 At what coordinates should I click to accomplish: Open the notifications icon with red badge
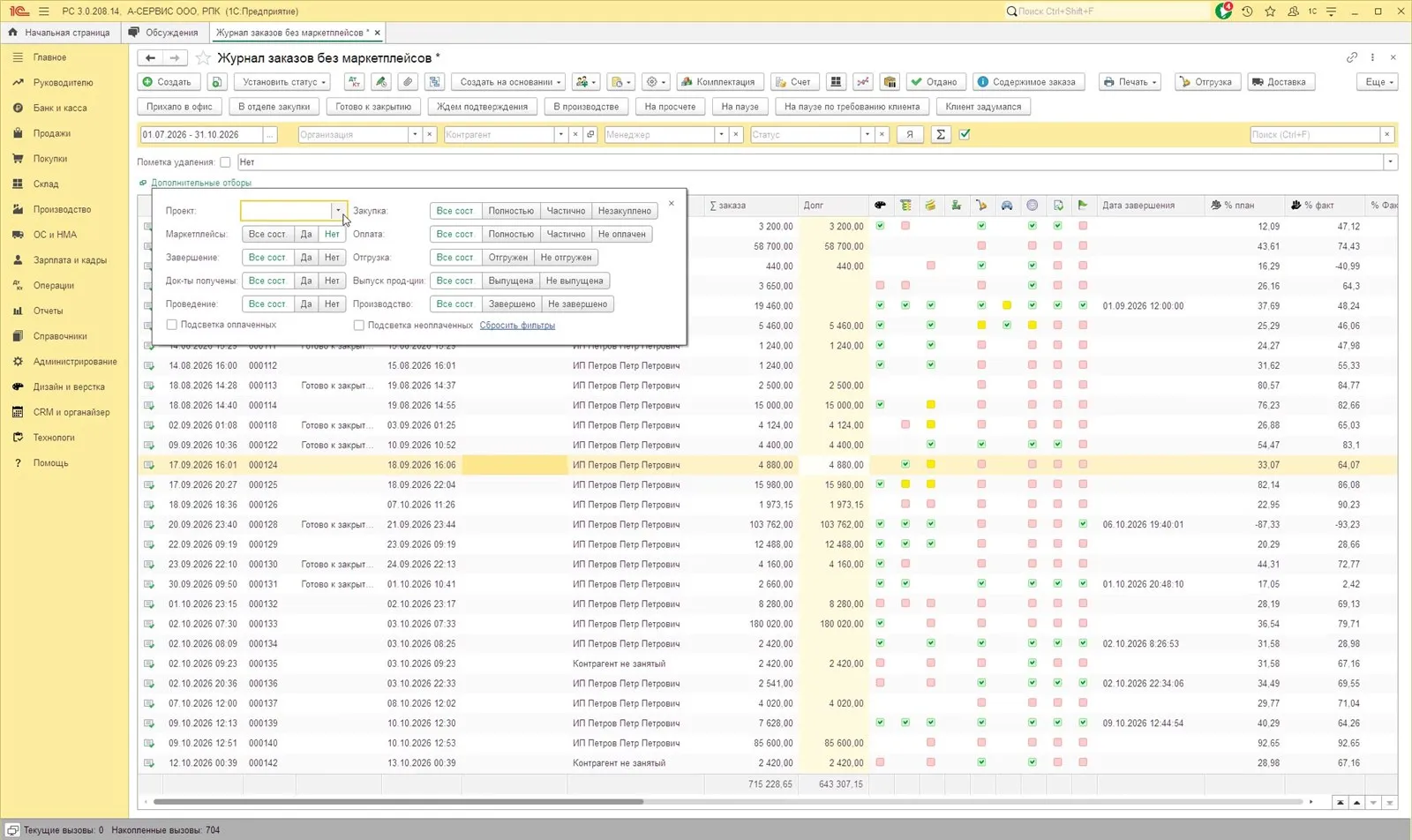coord(1224,11)
